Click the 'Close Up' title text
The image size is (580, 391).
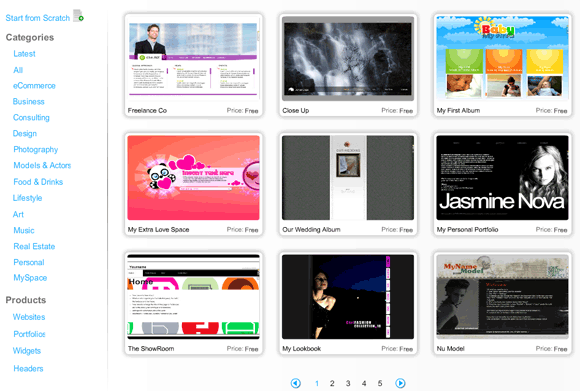click(x=296, y=110)
